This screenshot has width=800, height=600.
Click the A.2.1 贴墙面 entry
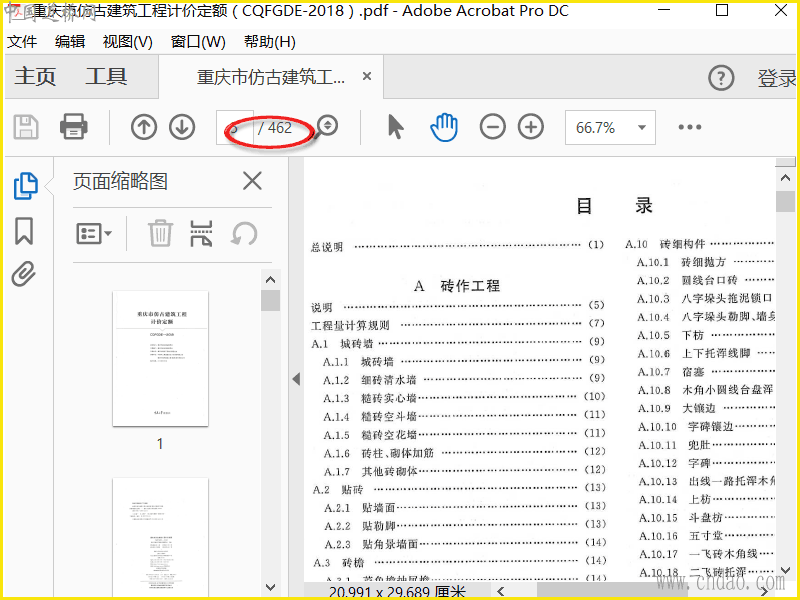tap(464, 508)
